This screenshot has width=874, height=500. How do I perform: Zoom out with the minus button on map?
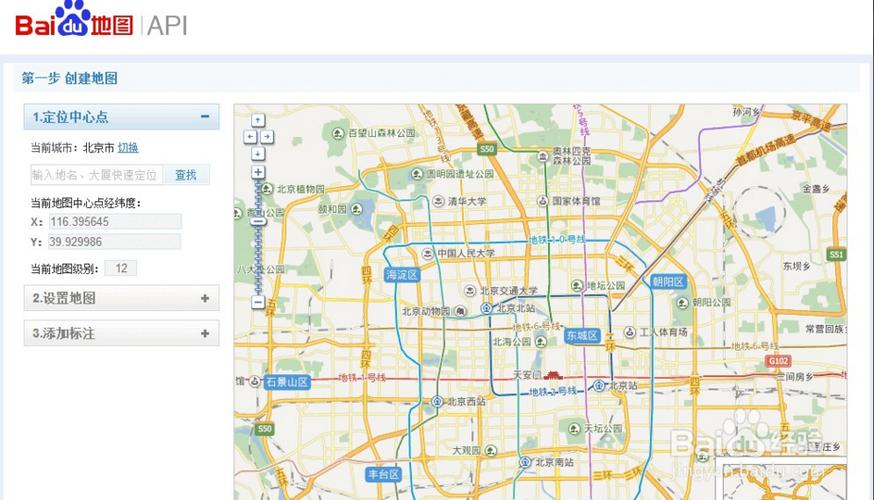258,302
